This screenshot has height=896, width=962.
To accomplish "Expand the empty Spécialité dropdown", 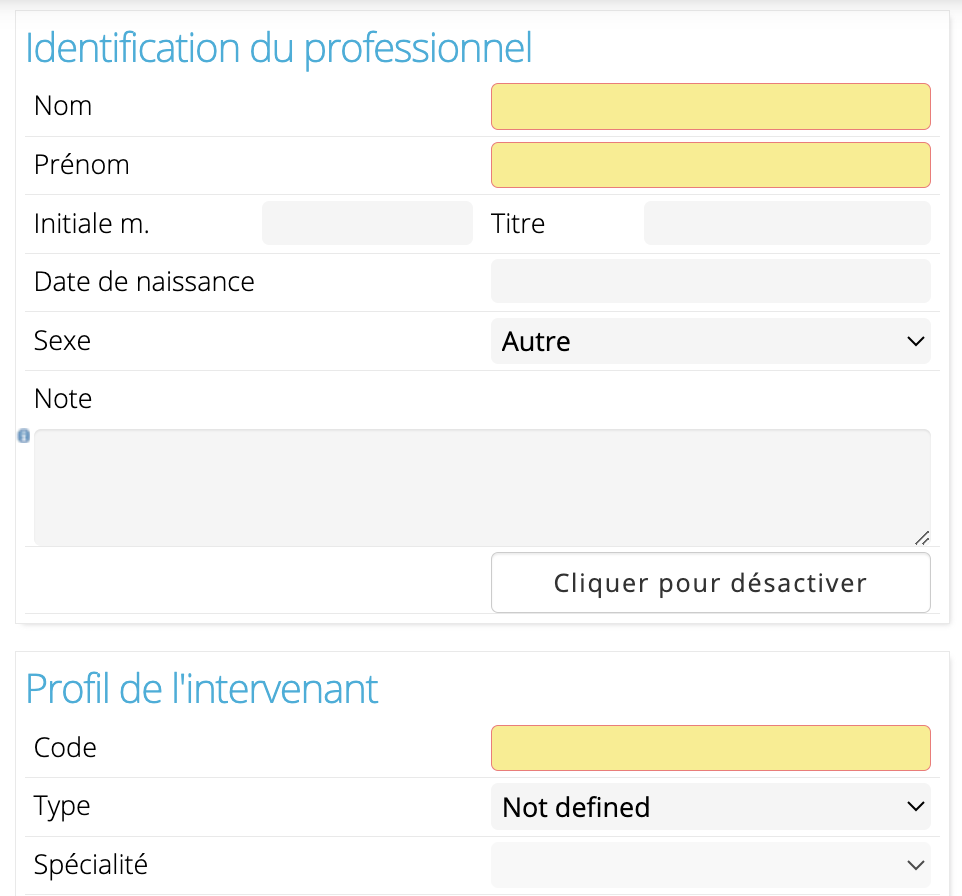I will pos(710,865).
